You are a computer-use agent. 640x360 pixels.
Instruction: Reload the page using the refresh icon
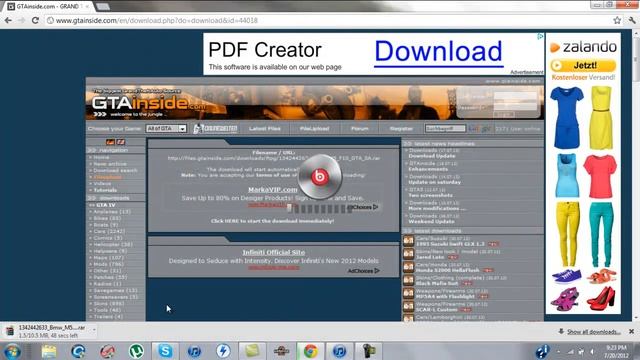point(35,20)
